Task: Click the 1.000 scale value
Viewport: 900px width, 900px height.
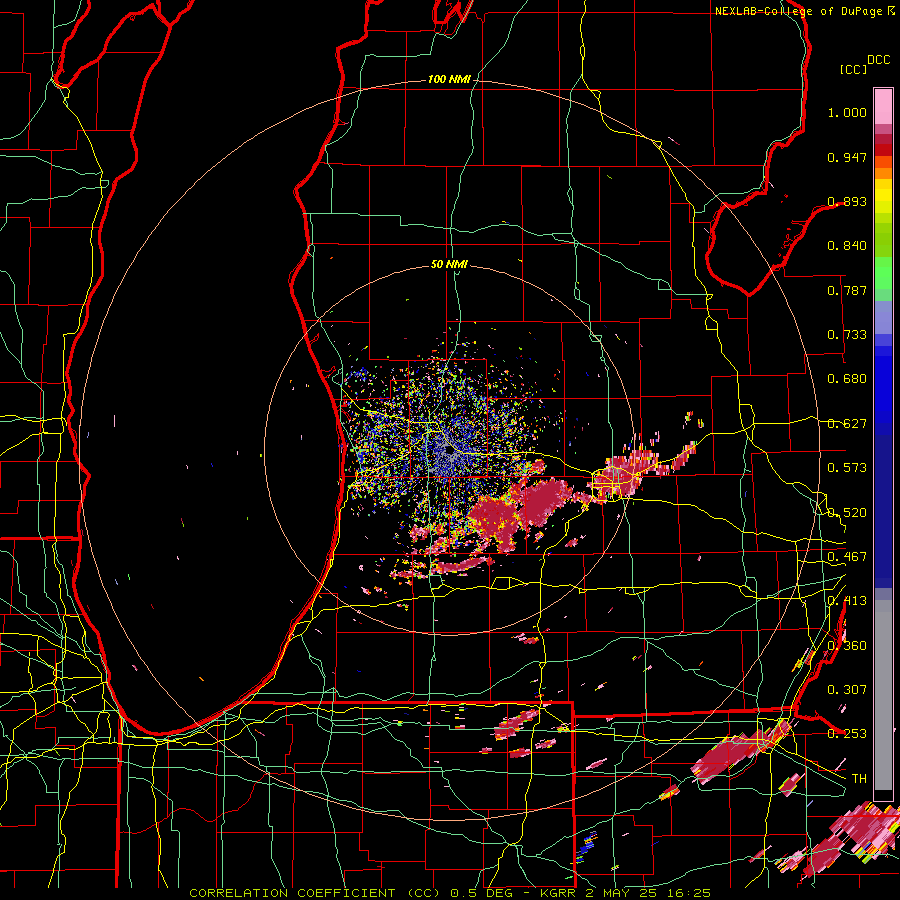Action: [x=847, y=112]
